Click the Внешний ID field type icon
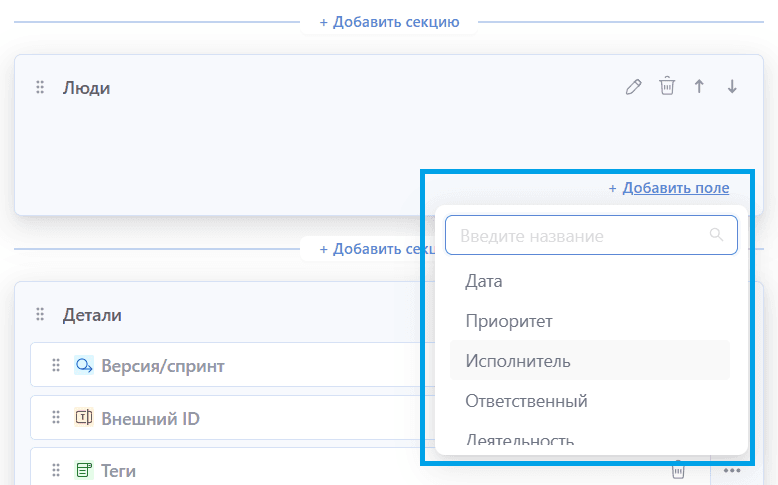 pos(84,418)
